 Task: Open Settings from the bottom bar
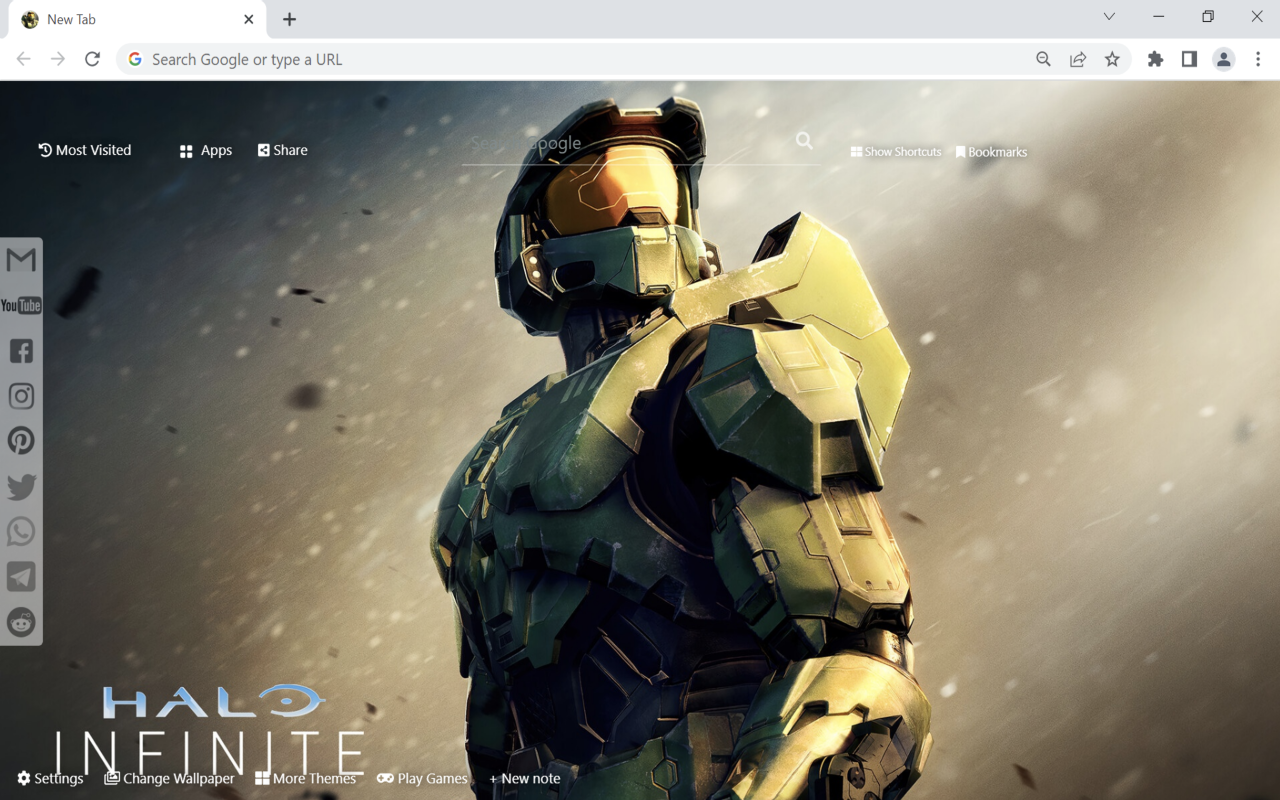pos(50,778)
